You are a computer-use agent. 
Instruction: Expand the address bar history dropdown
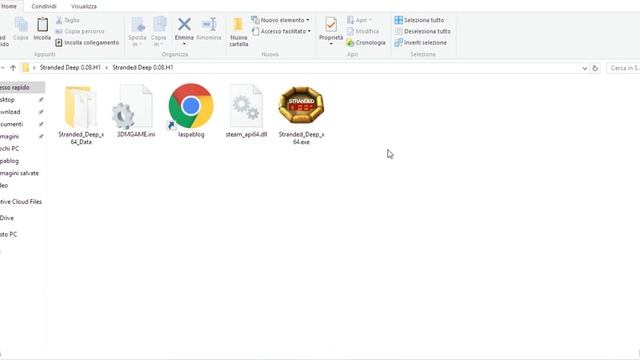[x=584, y=68]
